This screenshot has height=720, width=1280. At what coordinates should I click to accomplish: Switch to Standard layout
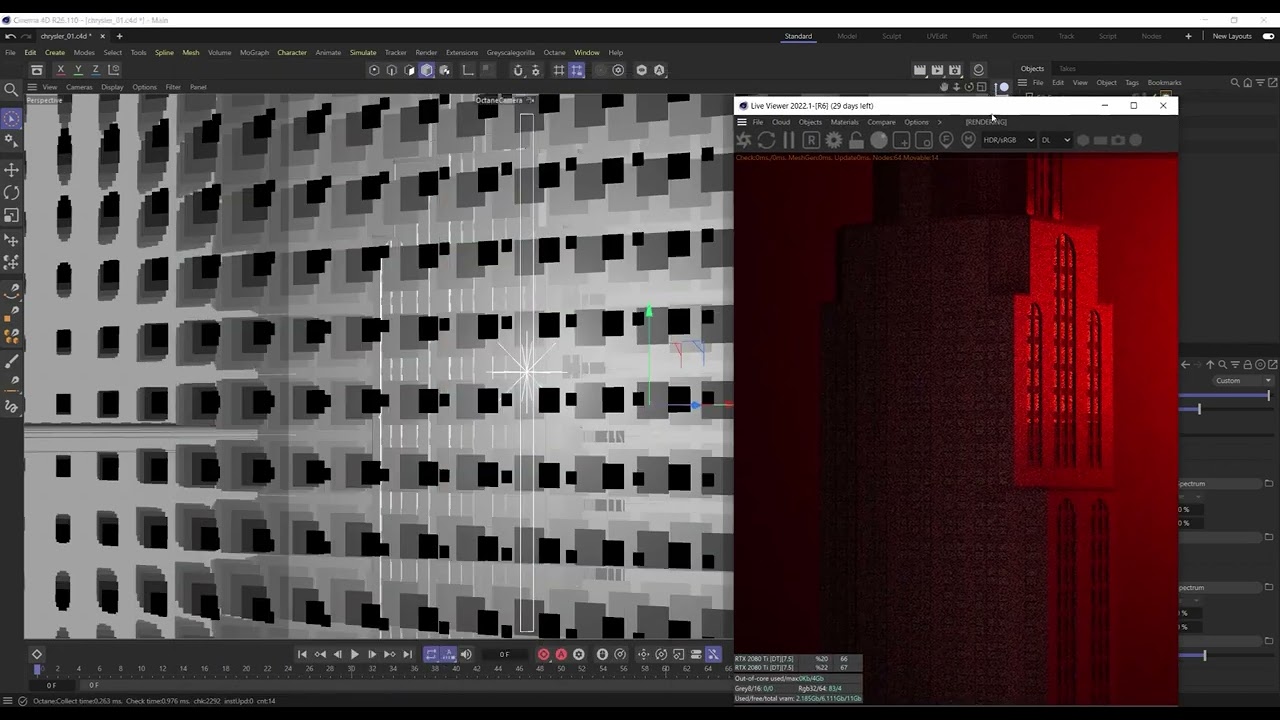coord(798,36)
